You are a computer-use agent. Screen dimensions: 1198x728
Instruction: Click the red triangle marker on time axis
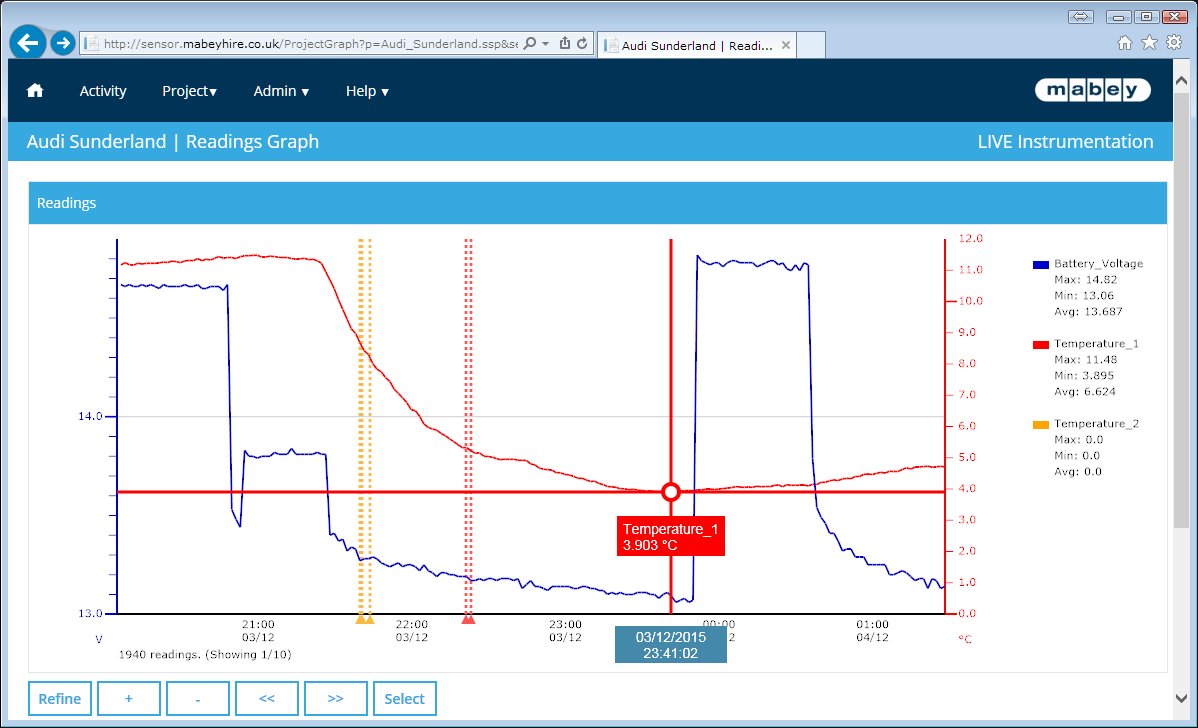click(468, 618)
